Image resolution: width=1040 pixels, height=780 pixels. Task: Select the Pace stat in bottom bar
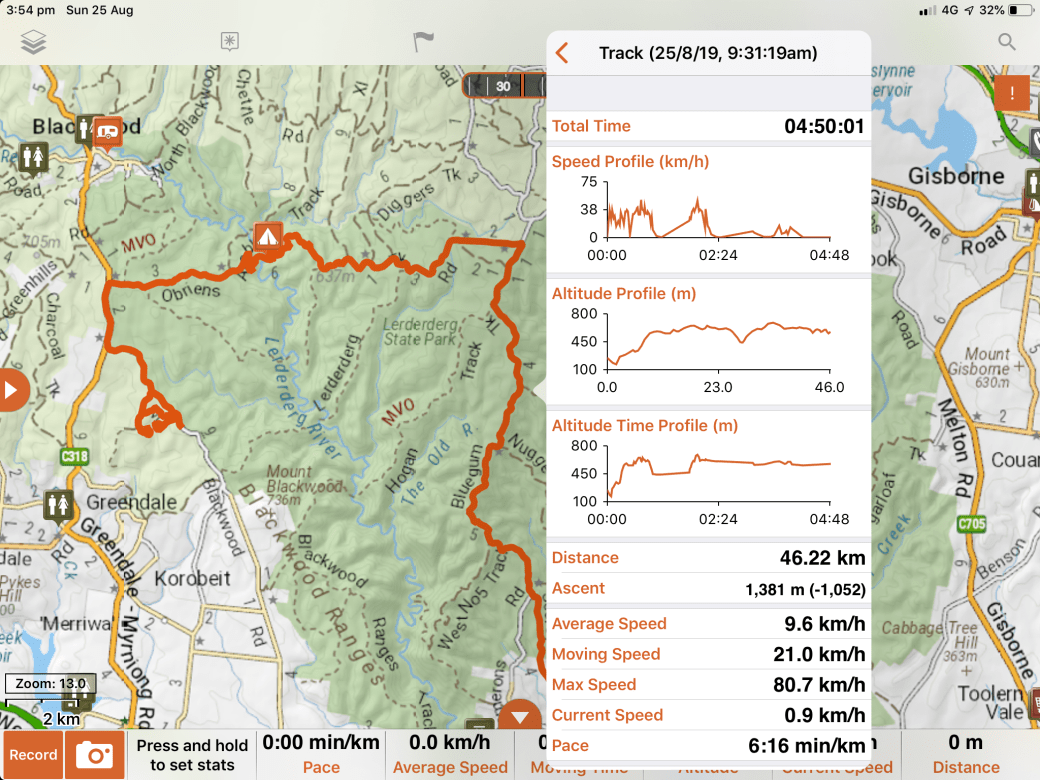[x=321, y=755]
